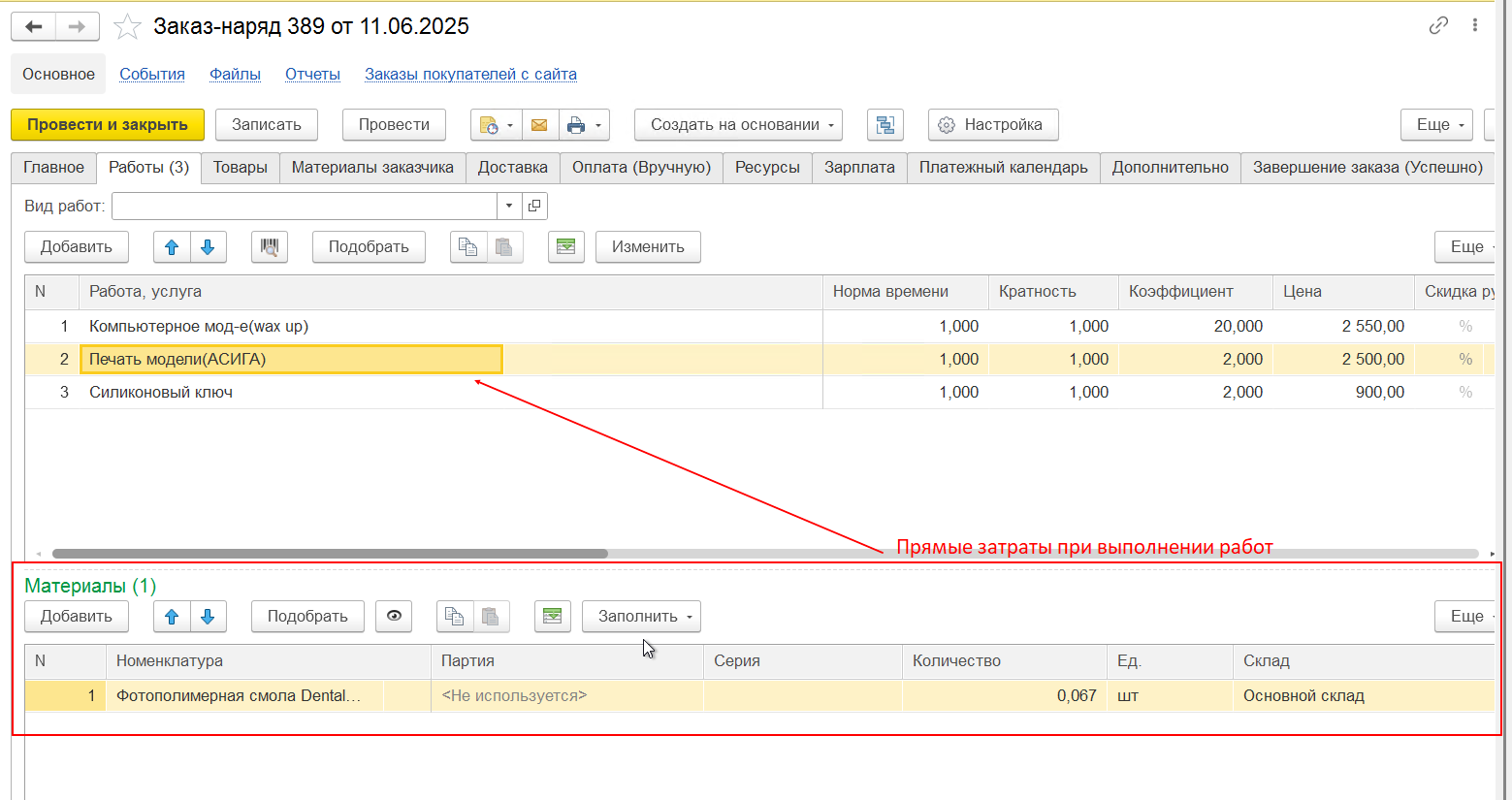1512x800 pixels.
Task: Click Провести button
Action: pyautogui.click(x=394, y=125)
